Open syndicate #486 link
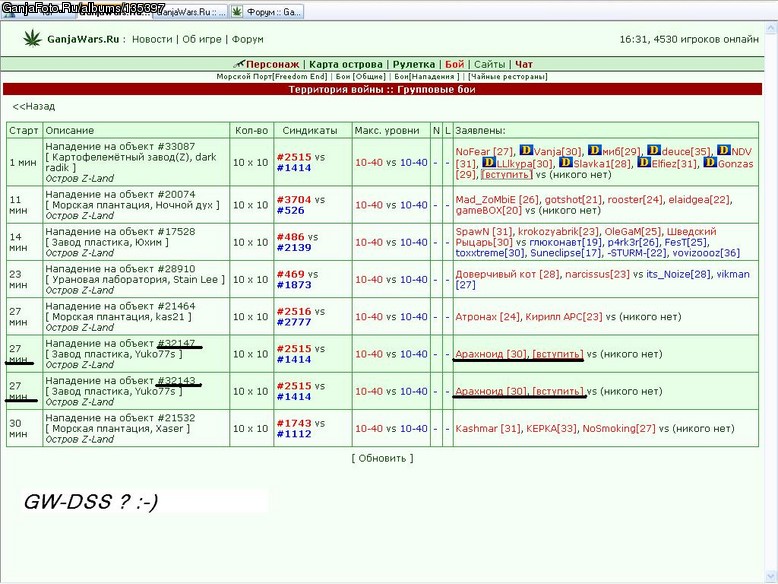 (x=290, y=237)
